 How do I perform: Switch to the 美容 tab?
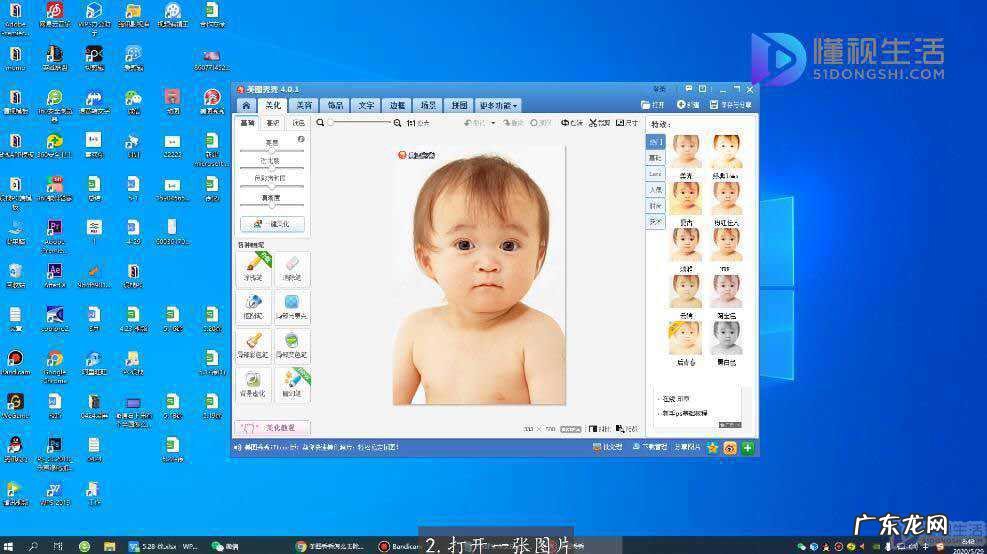304,105
